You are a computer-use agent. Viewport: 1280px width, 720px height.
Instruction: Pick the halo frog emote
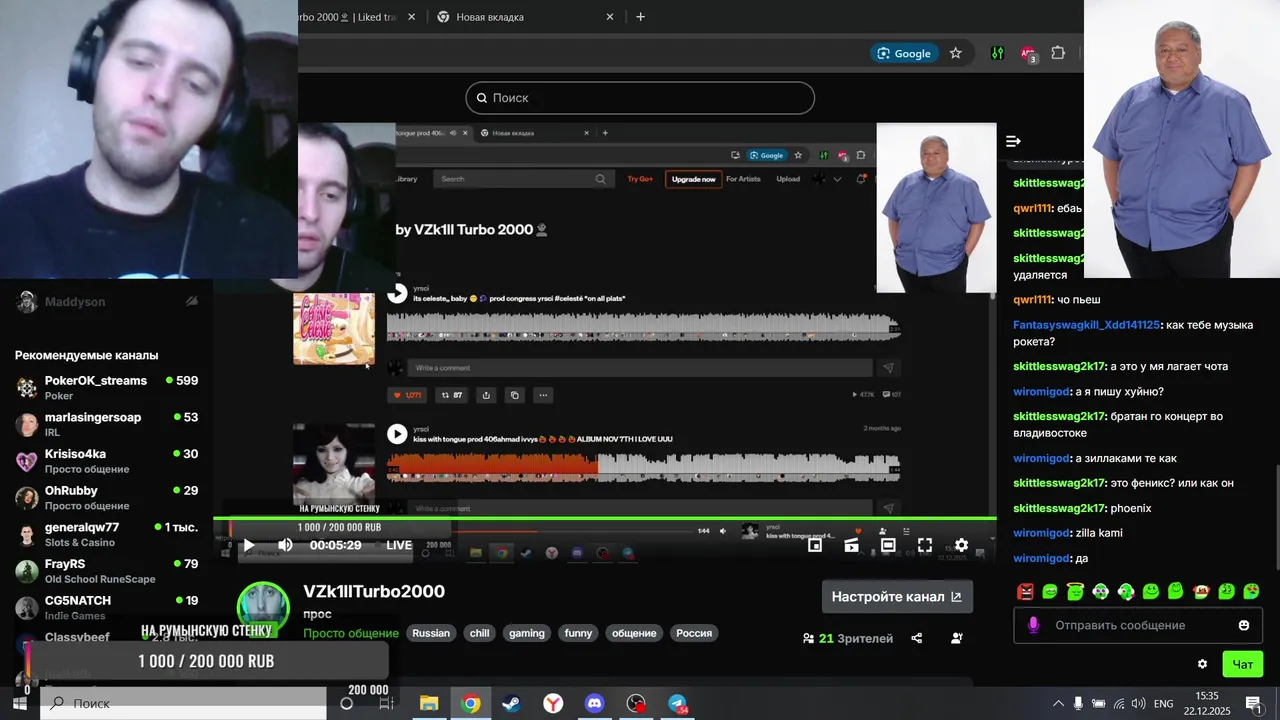click(1075, 591)
